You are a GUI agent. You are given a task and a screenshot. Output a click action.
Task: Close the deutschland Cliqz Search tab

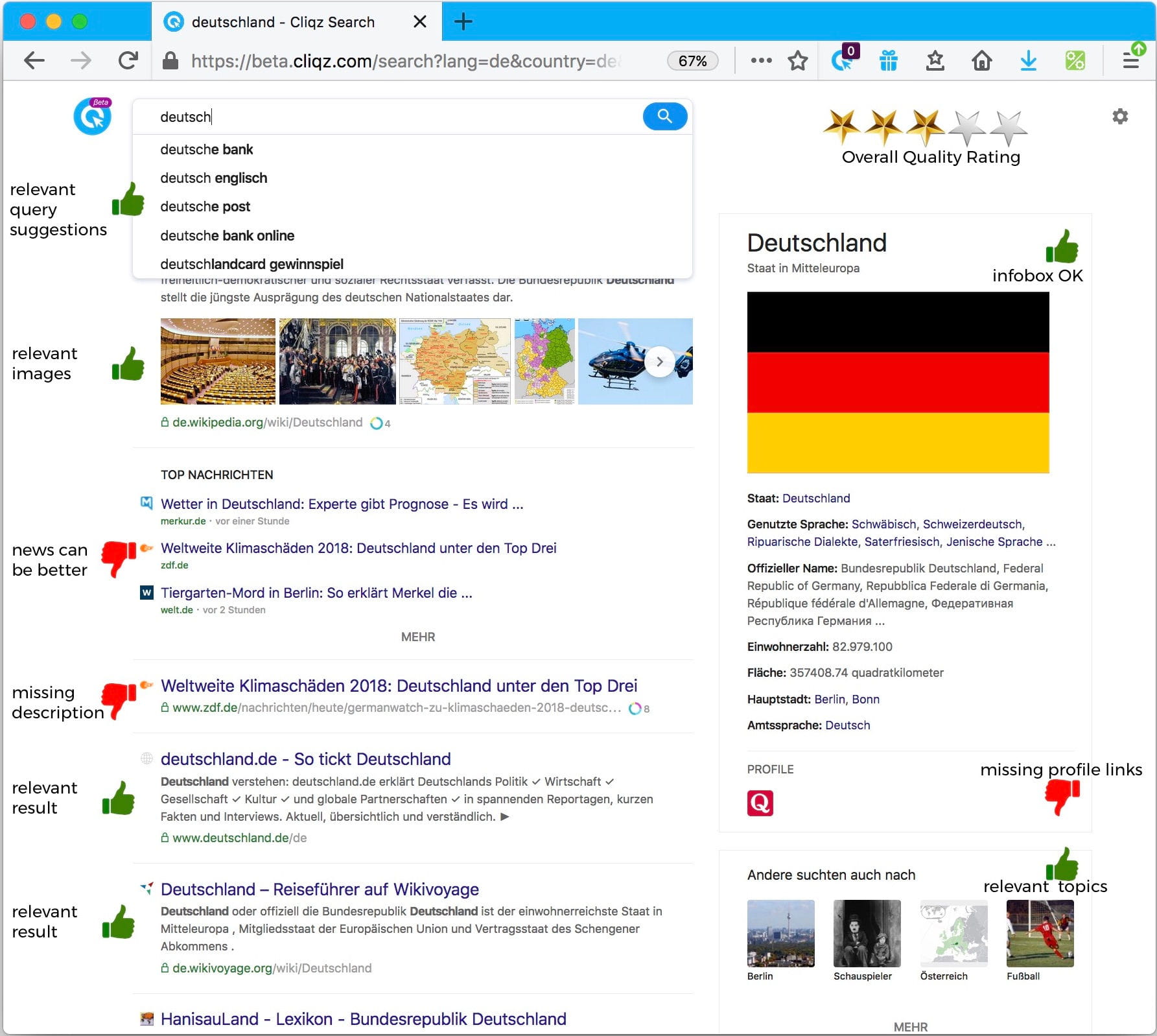pos(420,22)
